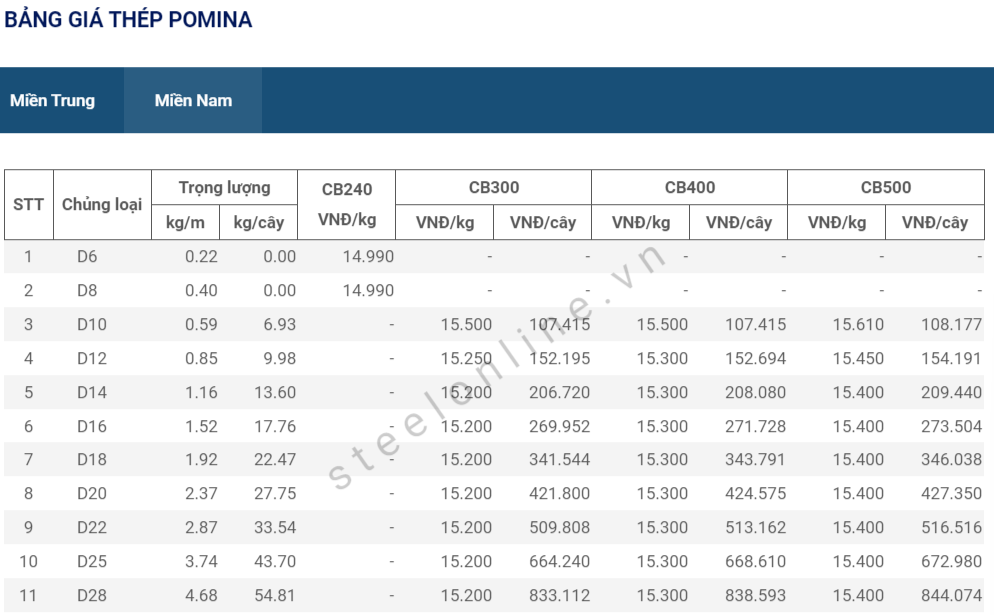Screen dimensions: 994x615
Task: Click the 14.990 price in the D8 row
Action: tap(368, 290)
